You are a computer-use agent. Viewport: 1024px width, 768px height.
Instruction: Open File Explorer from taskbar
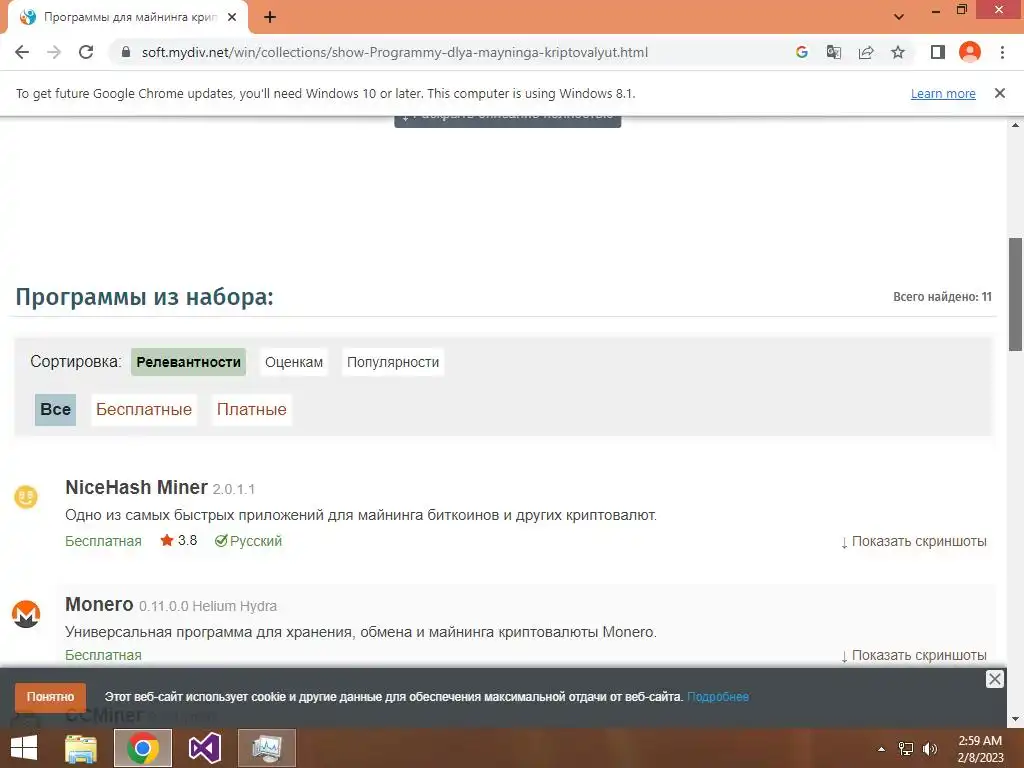81,748
